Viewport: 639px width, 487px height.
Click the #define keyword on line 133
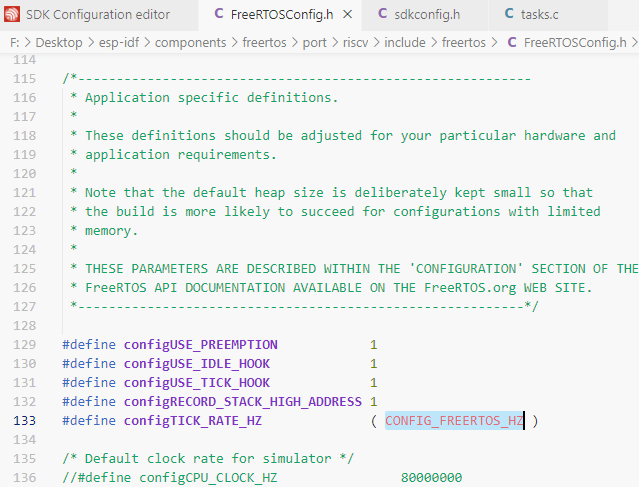[89, 421]
